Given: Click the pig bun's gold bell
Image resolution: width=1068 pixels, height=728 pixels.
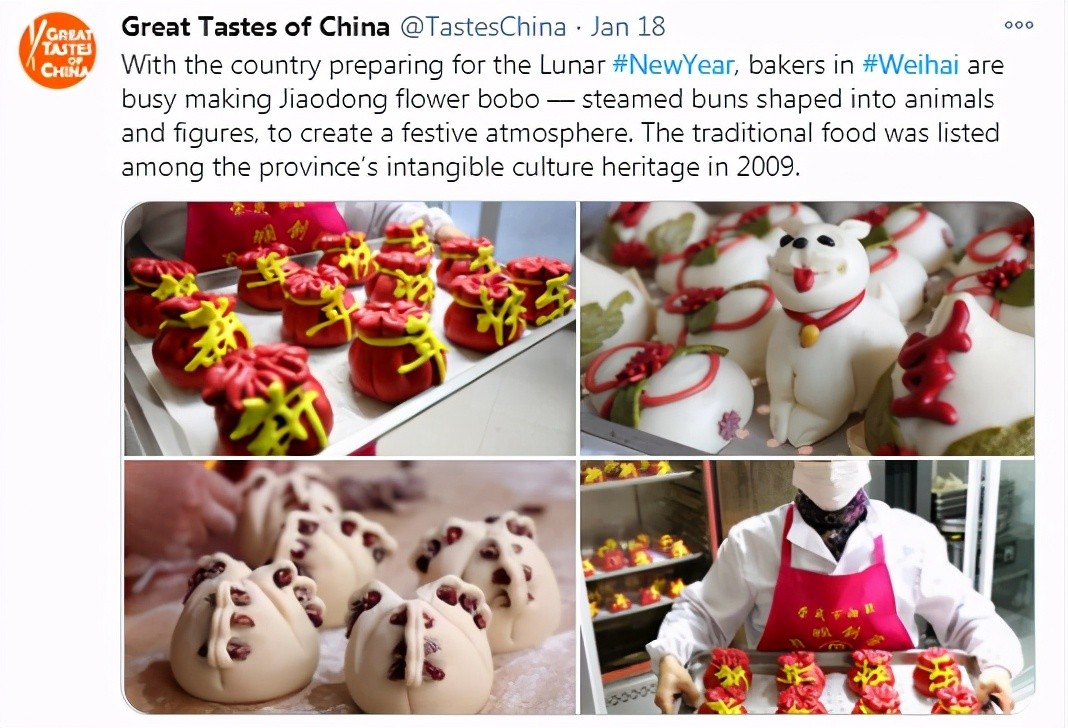Looking at the screenshot, I should pyautogui.click(x=809, y=335).
